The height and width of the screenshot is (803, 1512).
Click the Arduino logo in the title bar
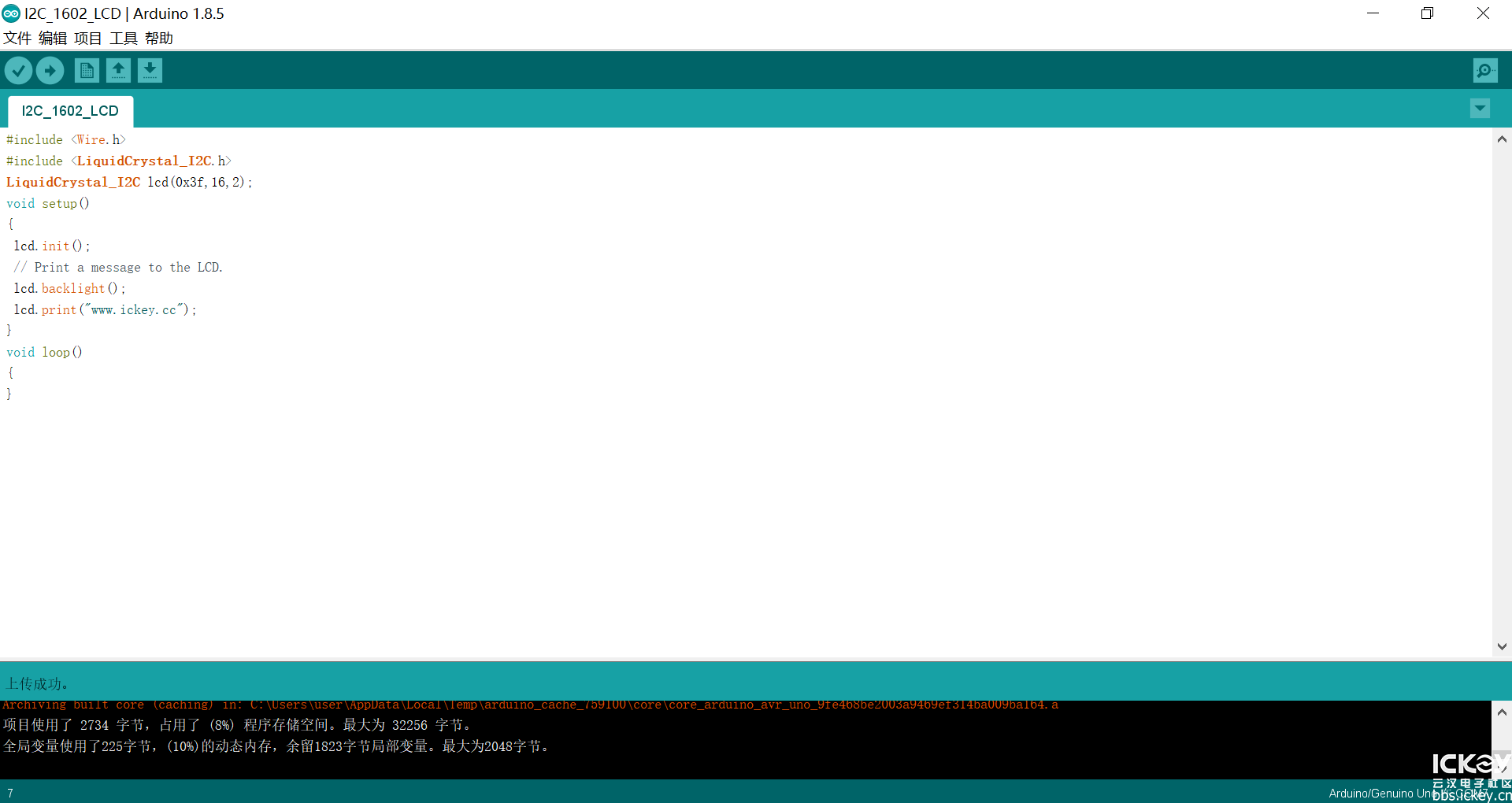[11, 13]
